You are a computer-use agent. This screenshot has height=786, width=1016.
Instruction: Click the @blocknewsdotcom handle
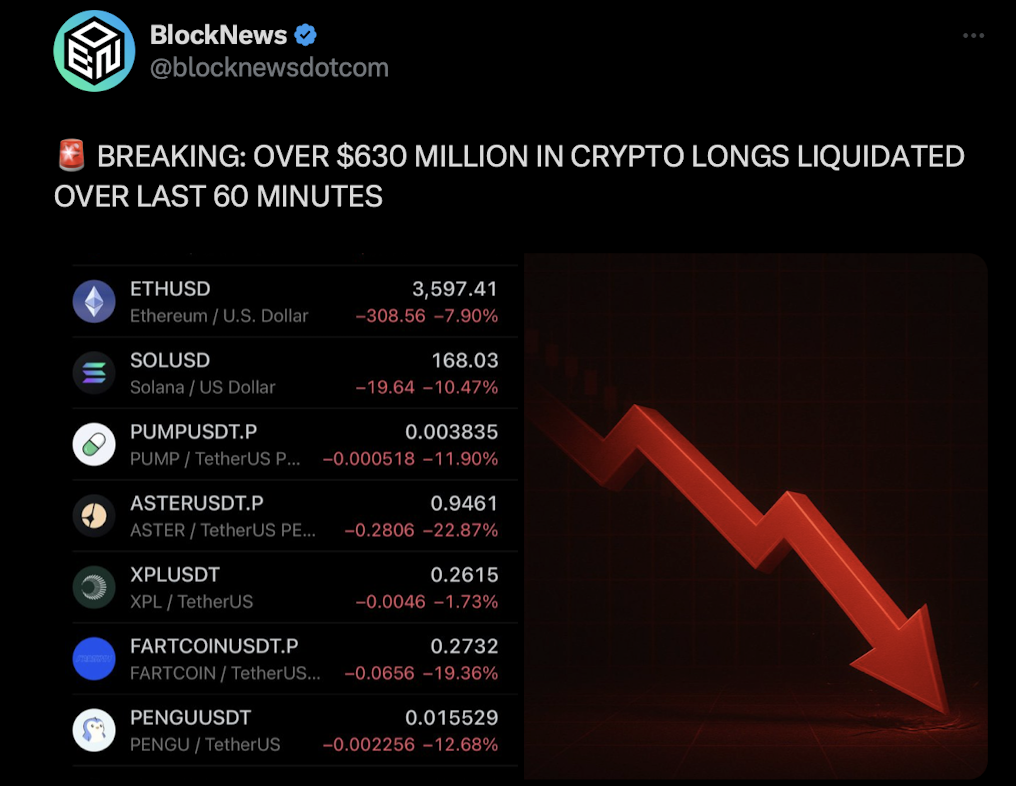(x=269, y=68)
